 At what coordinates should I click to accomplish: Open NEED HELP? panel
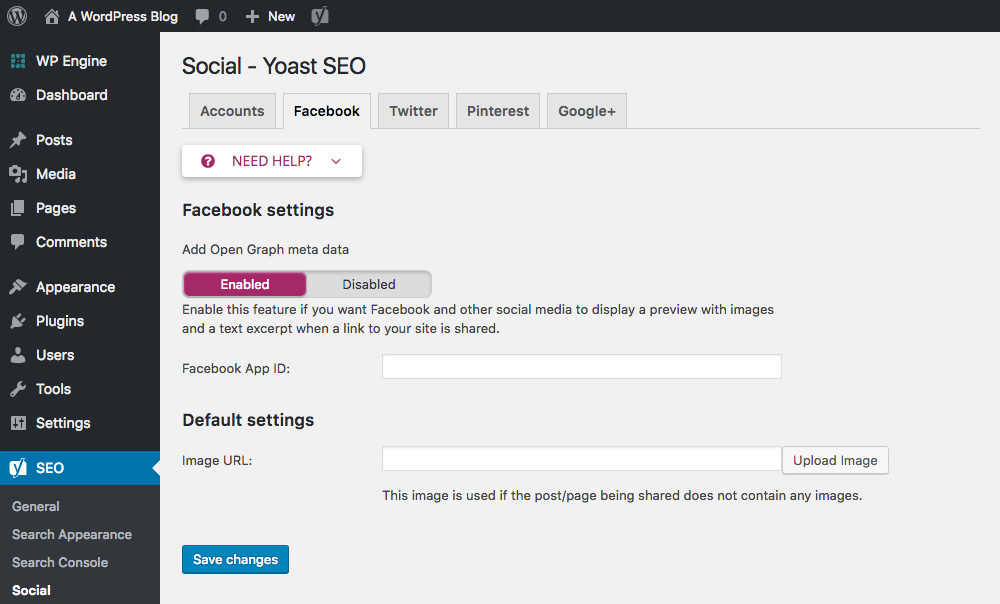click(x=272, y=161)
